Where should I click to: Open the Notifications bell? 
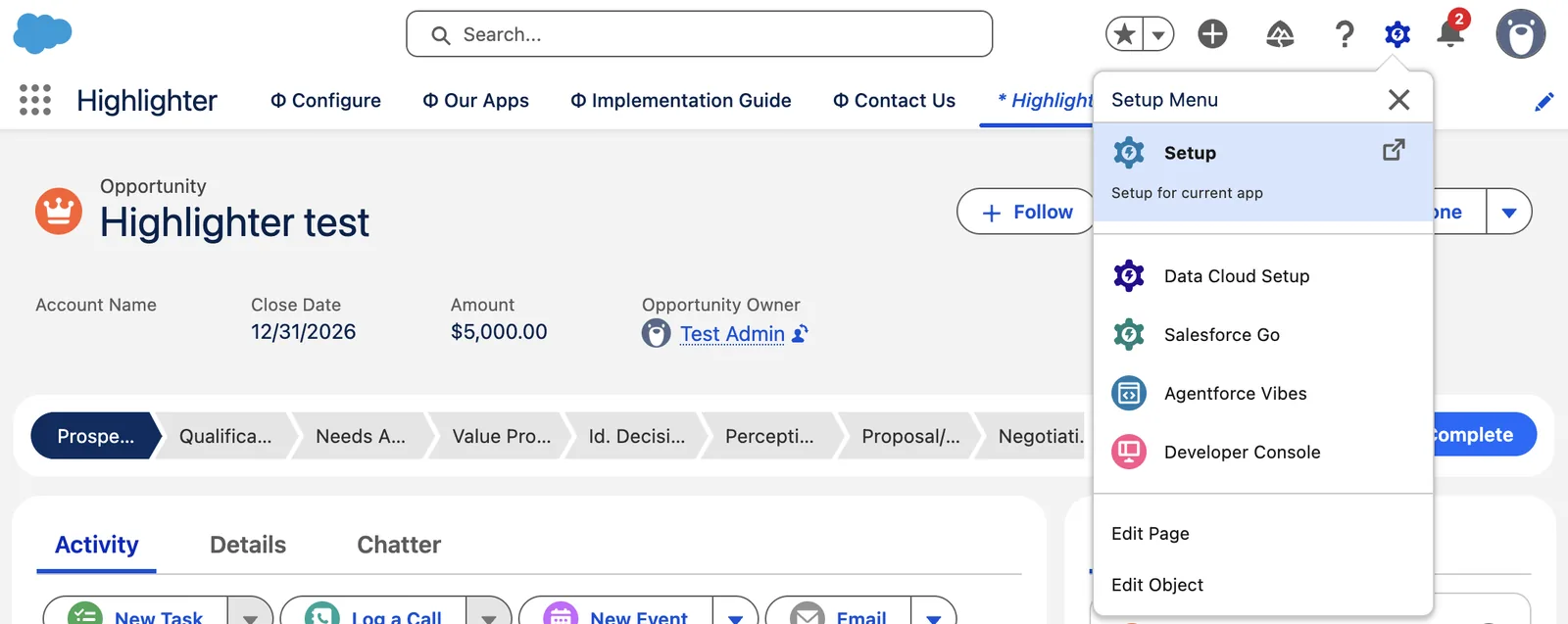pos(1450,34)
